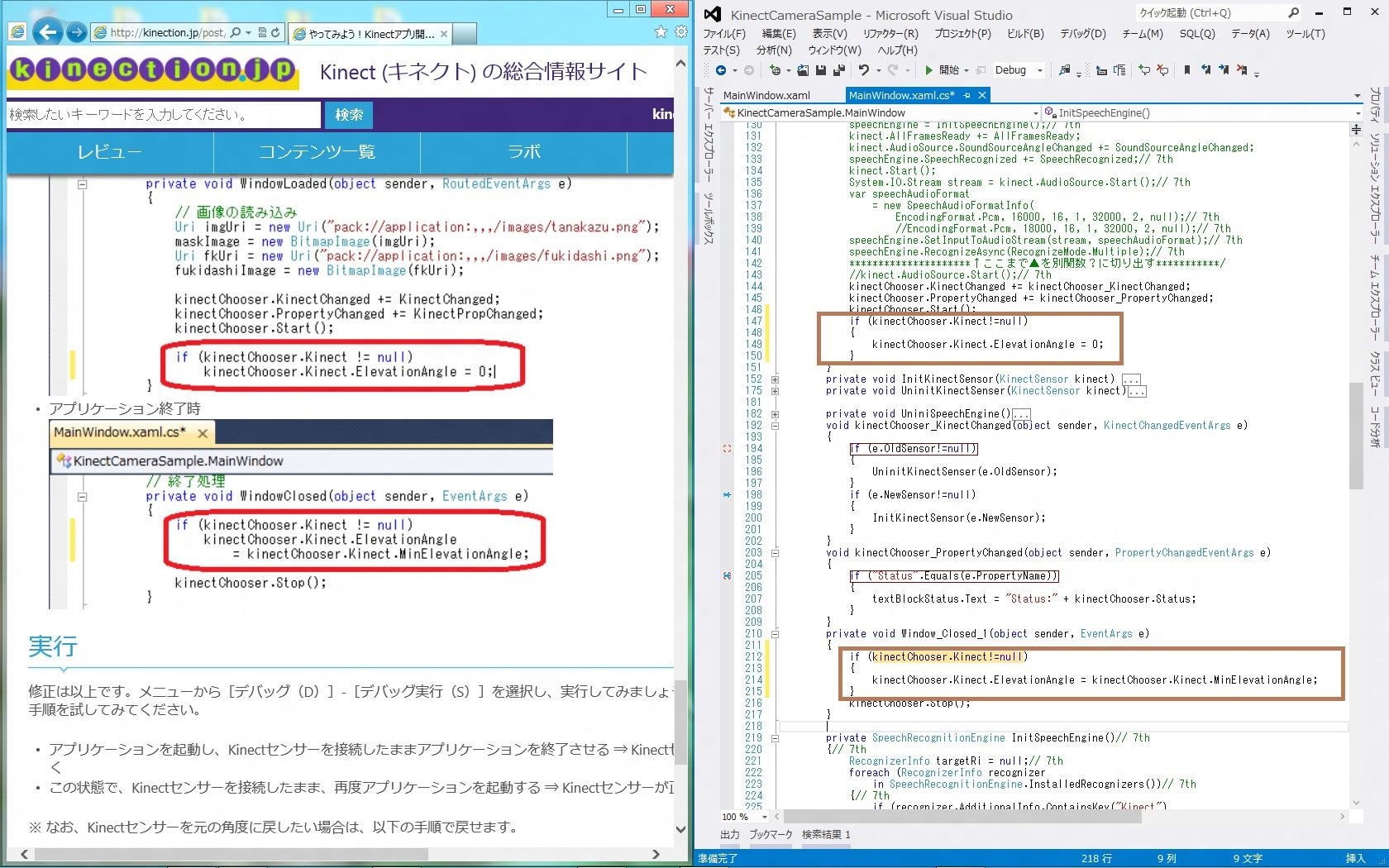Screen dimensions: 1389x868
Task: Collapse InitSpeechEngine method at line 219
Action: [x=775, y=738]
